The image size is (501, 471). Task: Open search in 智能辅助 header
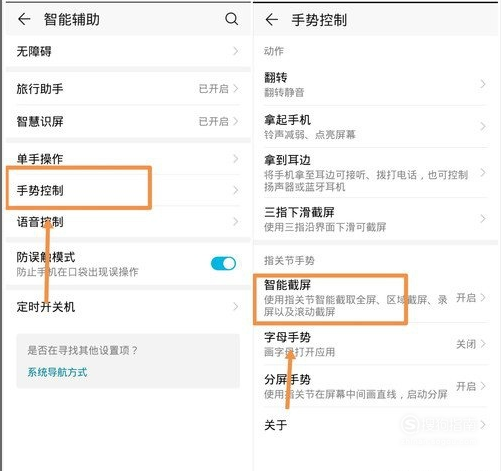point(231,19)
